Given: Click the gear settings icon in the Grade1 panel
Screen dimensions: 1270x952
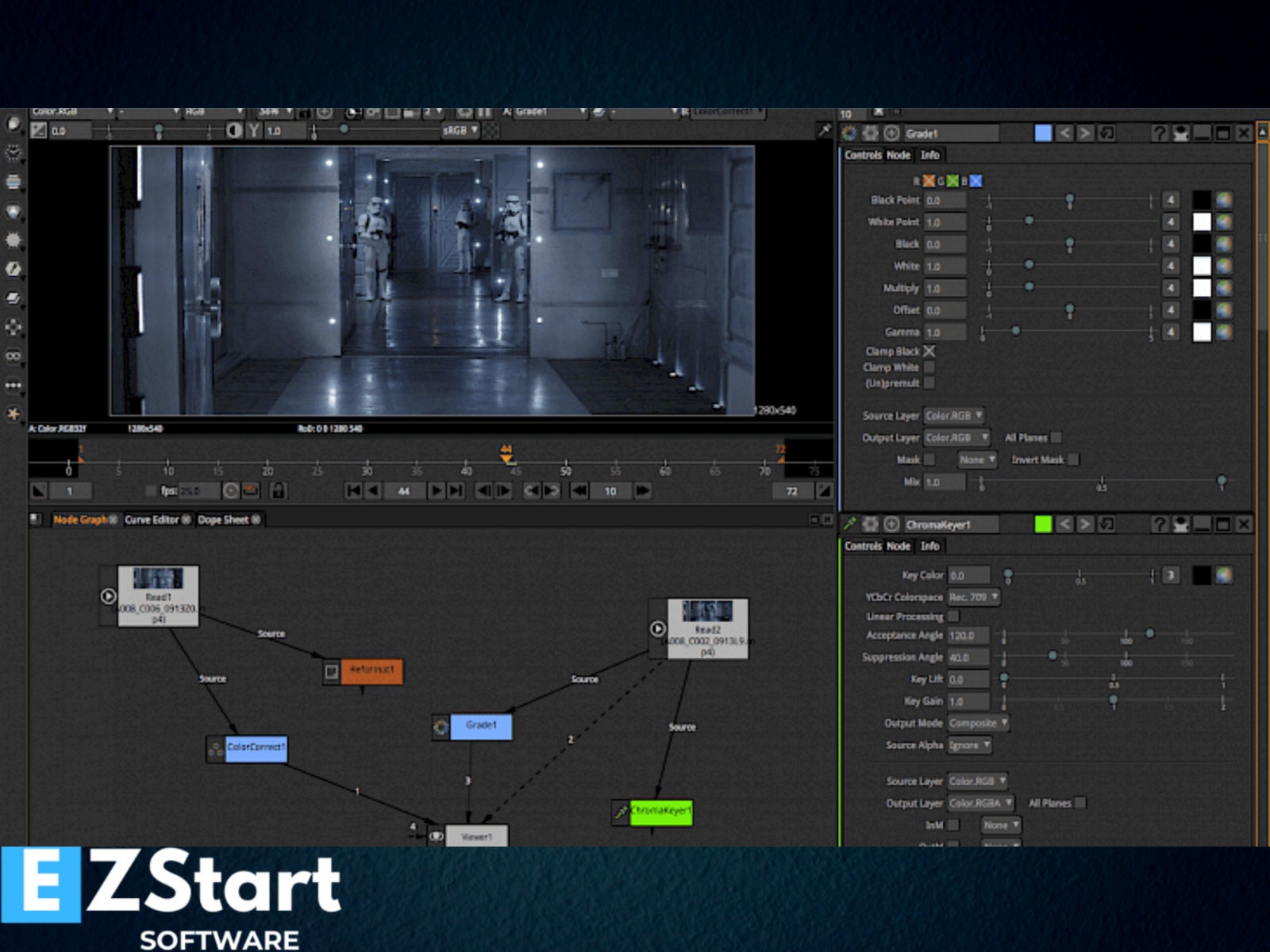Looking at the screenshot, I should (871, 132).
